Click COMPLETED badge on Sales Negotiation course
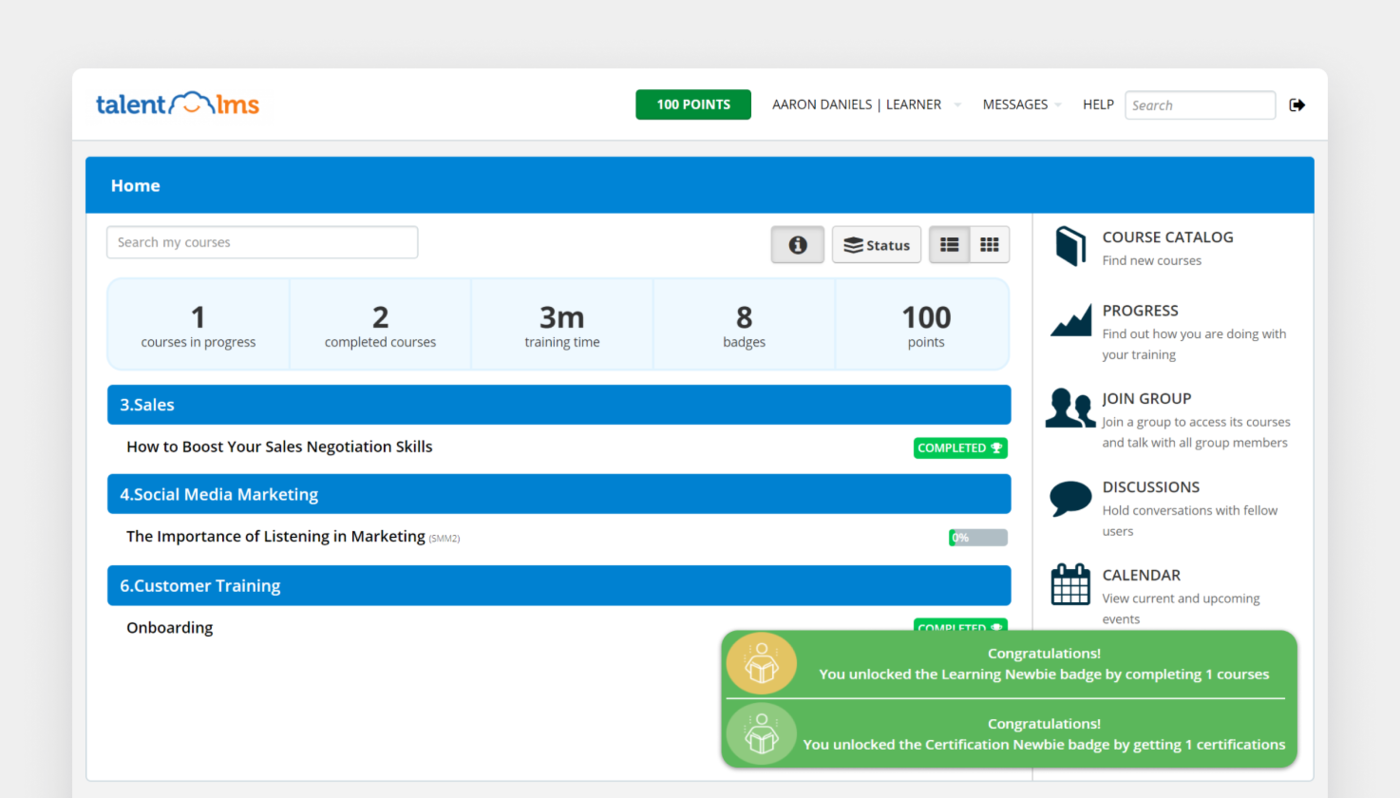Screen dimensions: 1400x798 (960, 448)
